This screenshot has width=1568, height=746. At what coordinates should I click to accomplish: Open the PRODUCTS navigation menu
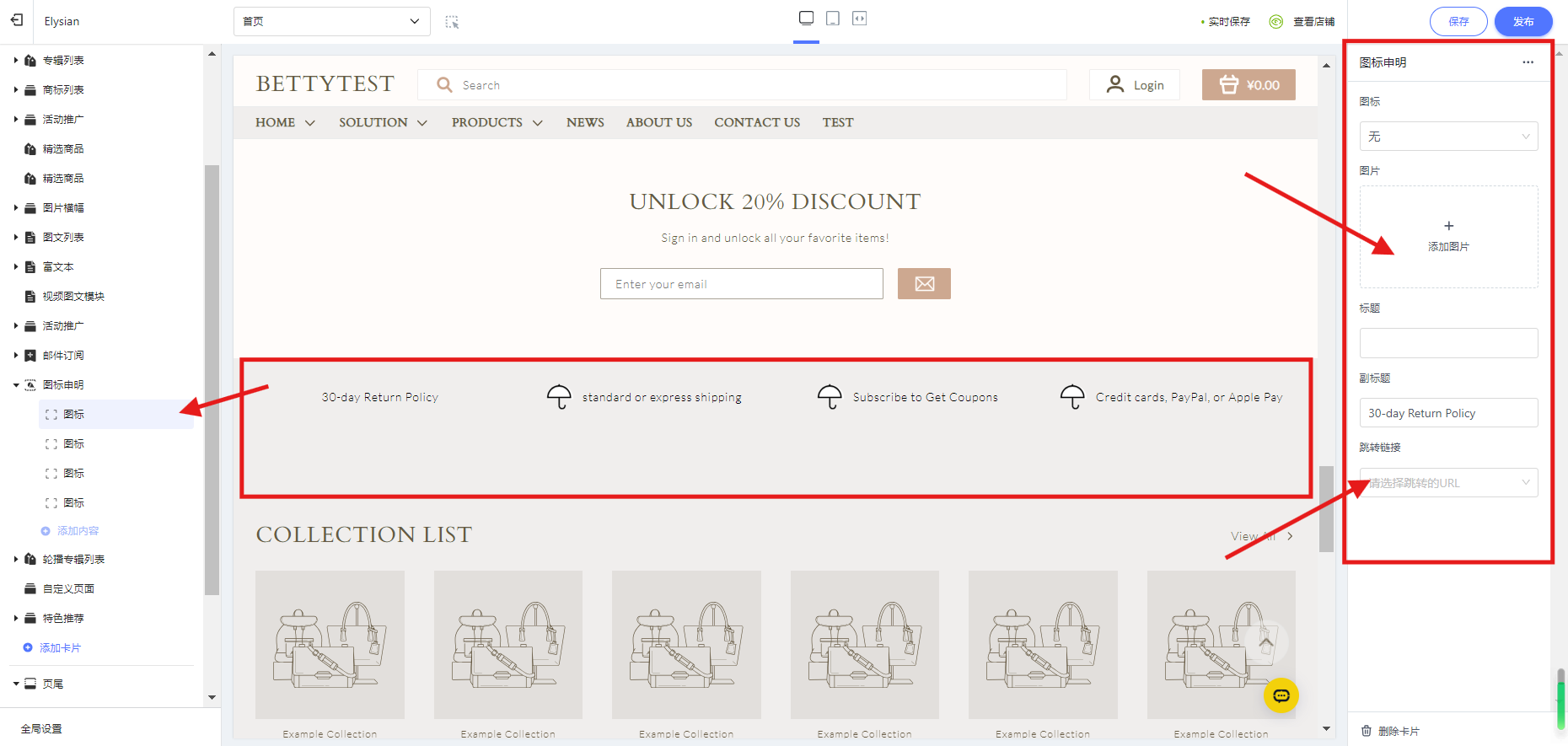pyautogui.click(x=496, y=123)
